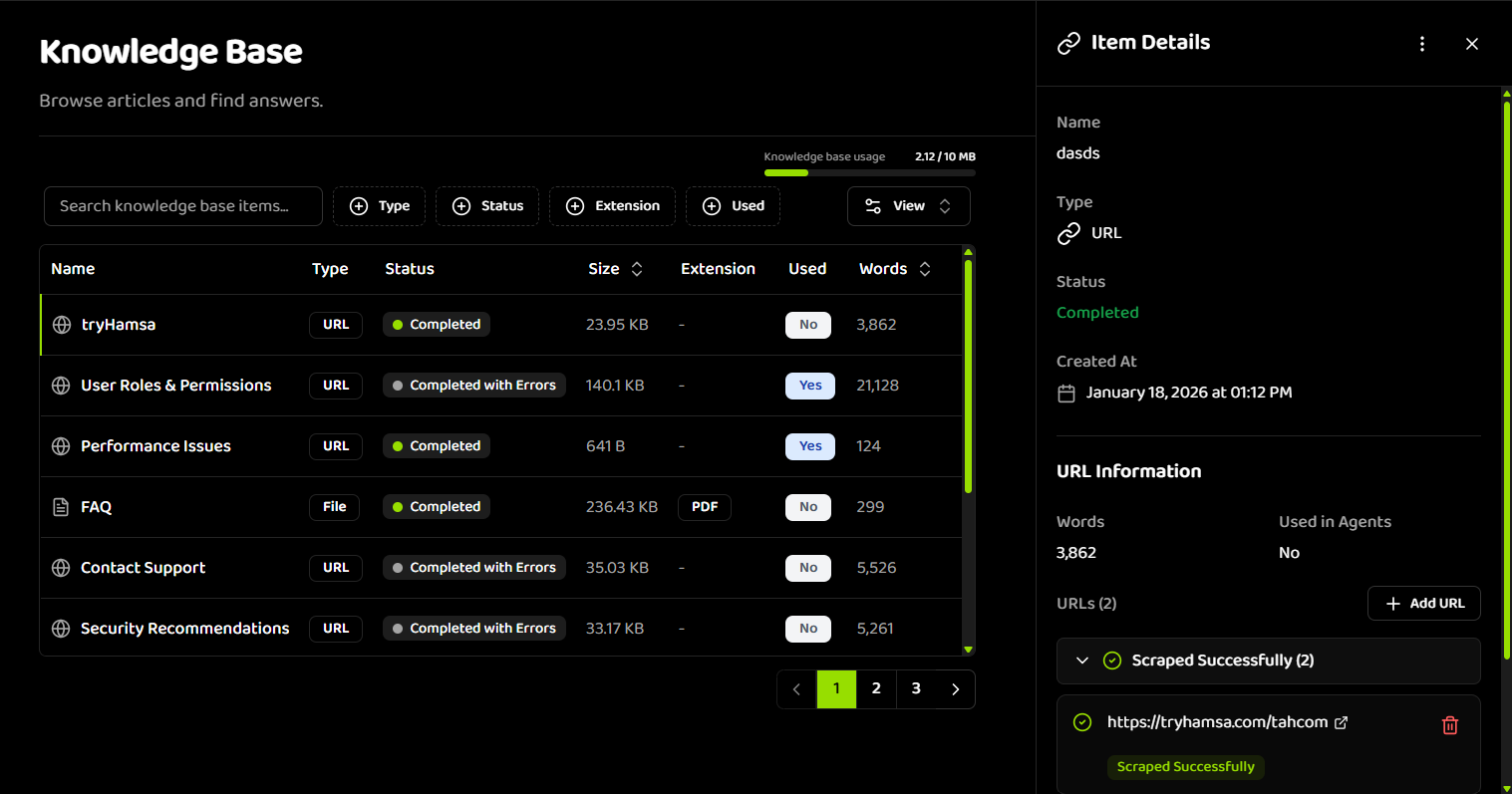Go to next page arrow
Image resolution: width=1512 pixels, height=794 pixels.
pos(955,689)
